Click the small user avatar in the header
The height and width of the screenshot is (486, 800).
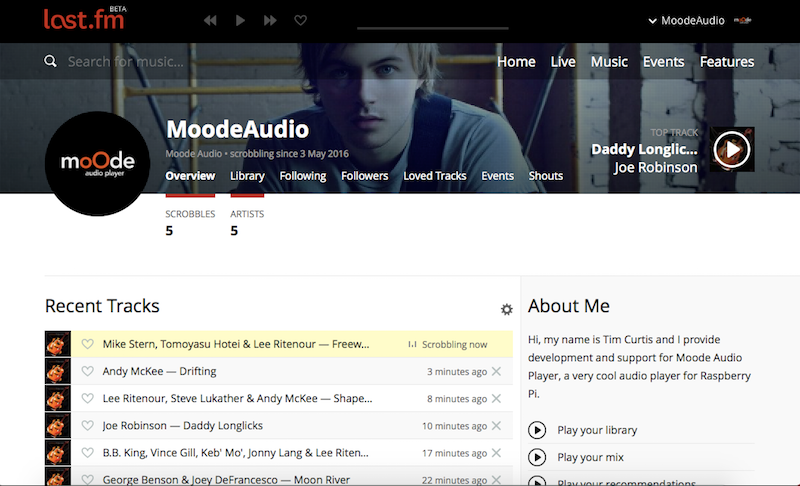pos(743,20)
